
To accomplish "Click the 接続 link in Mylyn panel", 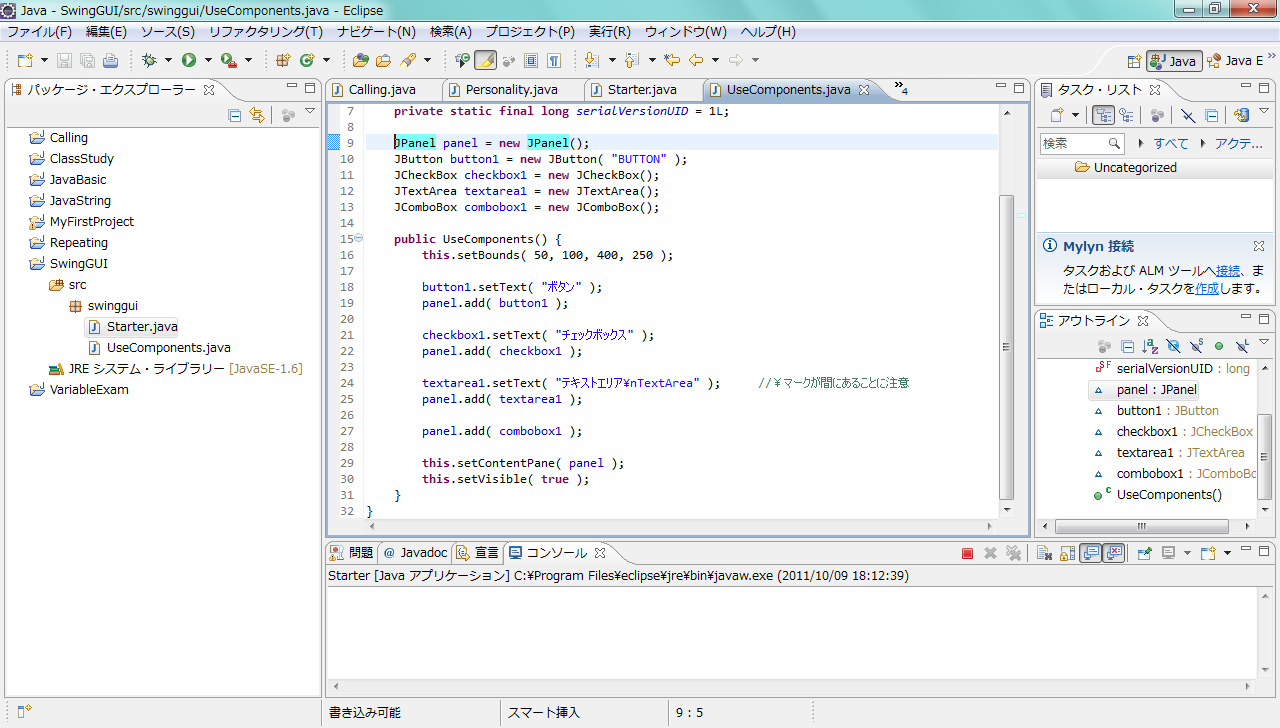I will pyautogui.click(x=1228, y=270).
